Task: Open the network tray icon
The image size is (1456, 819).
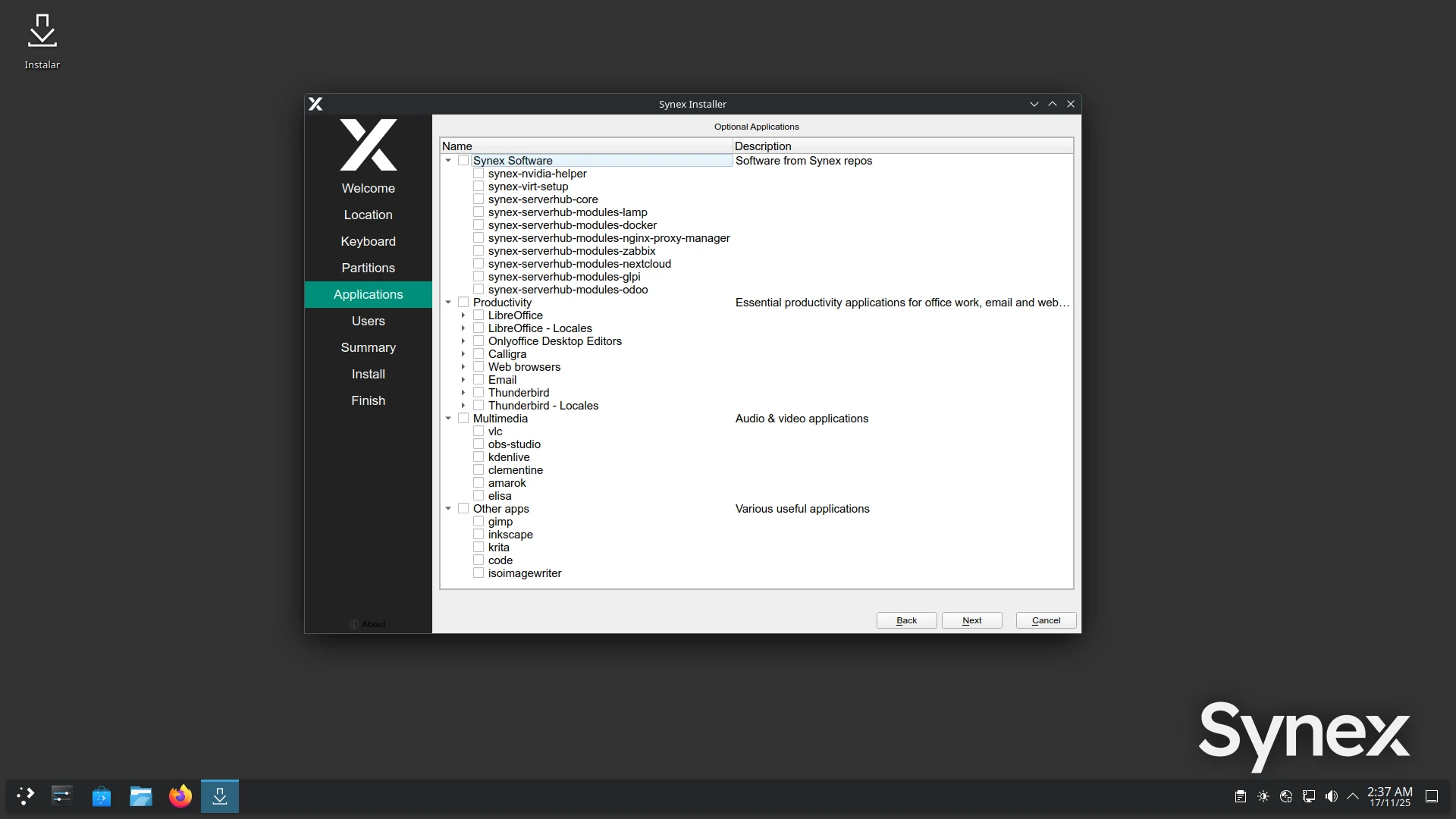Action: [x=1309, y=796]
